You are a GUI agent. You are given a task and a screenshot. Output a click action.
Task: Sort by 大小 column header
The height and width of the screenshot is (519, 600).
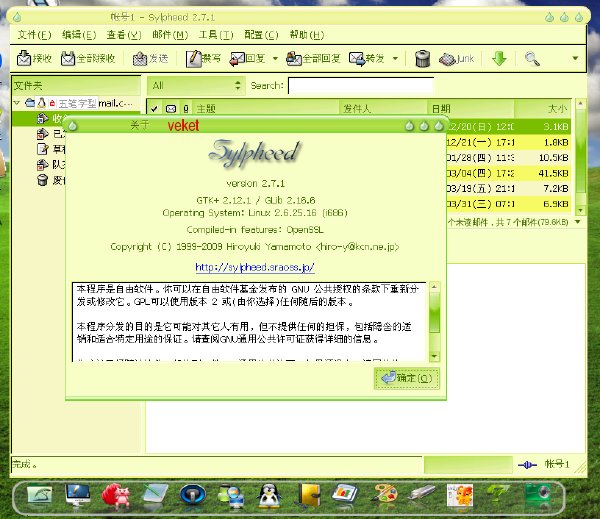(543, 109)
